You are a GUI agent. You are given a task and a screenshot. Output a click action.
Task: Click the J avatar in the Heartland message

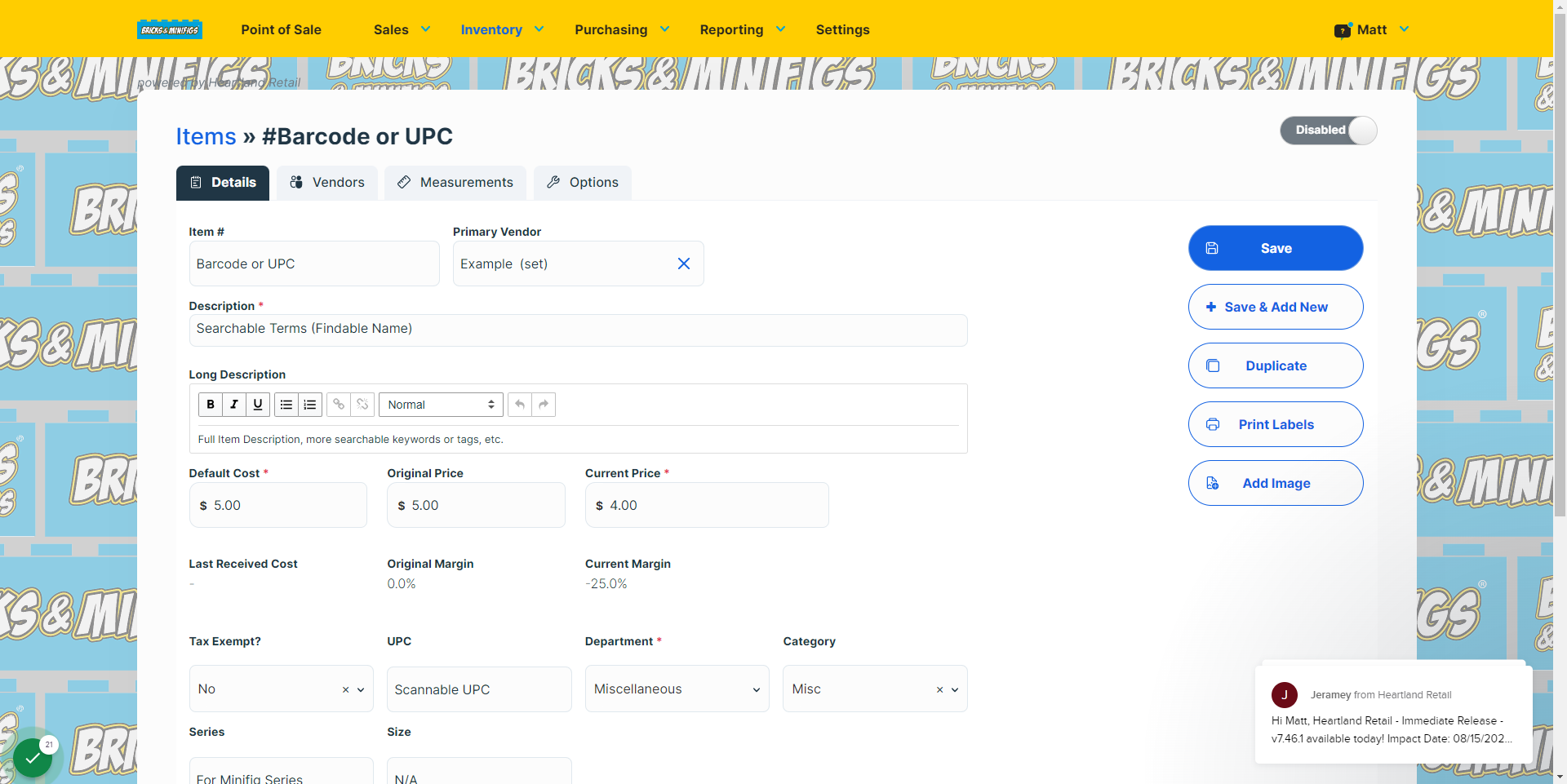(x=1285, y=695)
